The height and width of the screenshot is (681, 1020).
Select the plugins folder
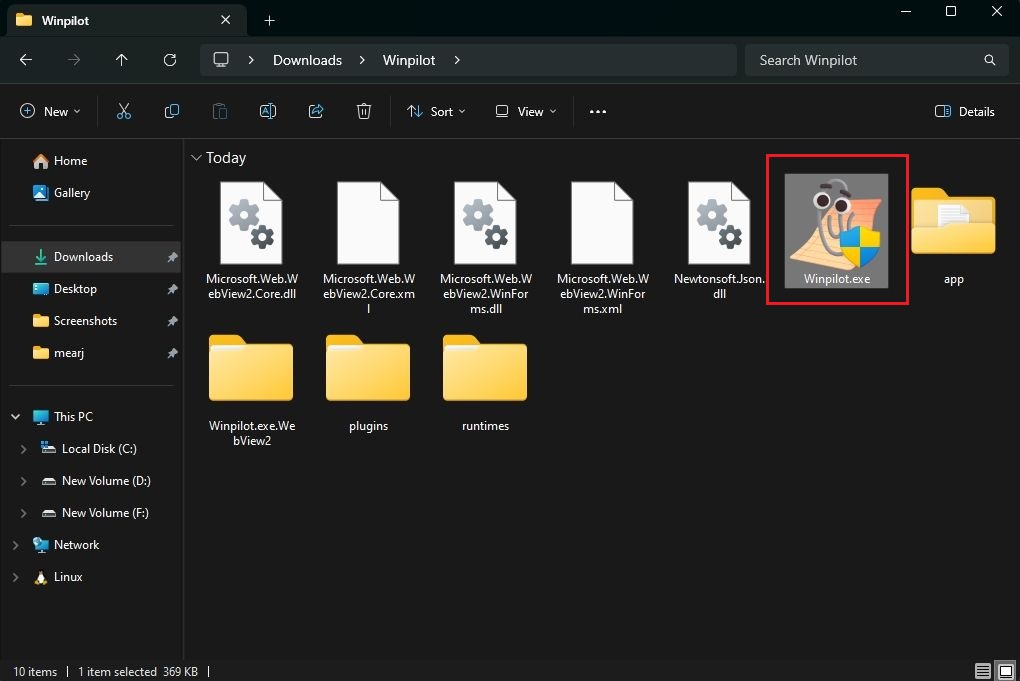point(369,382)
